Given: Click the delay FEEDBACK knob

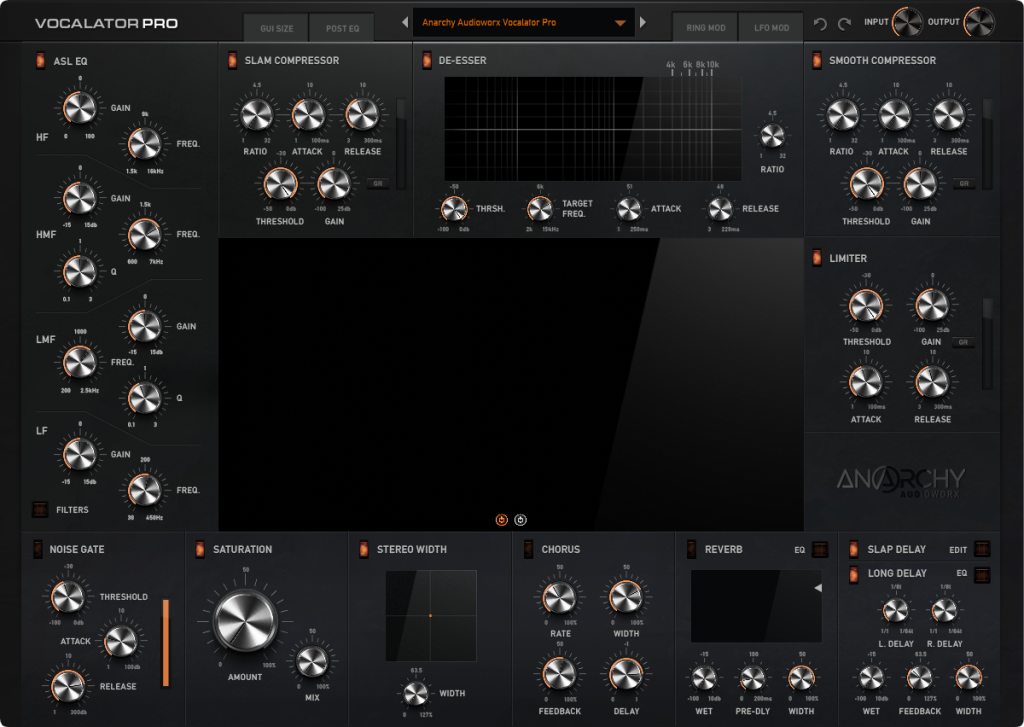Looking at the screenshot, I should tap(920, 678).
